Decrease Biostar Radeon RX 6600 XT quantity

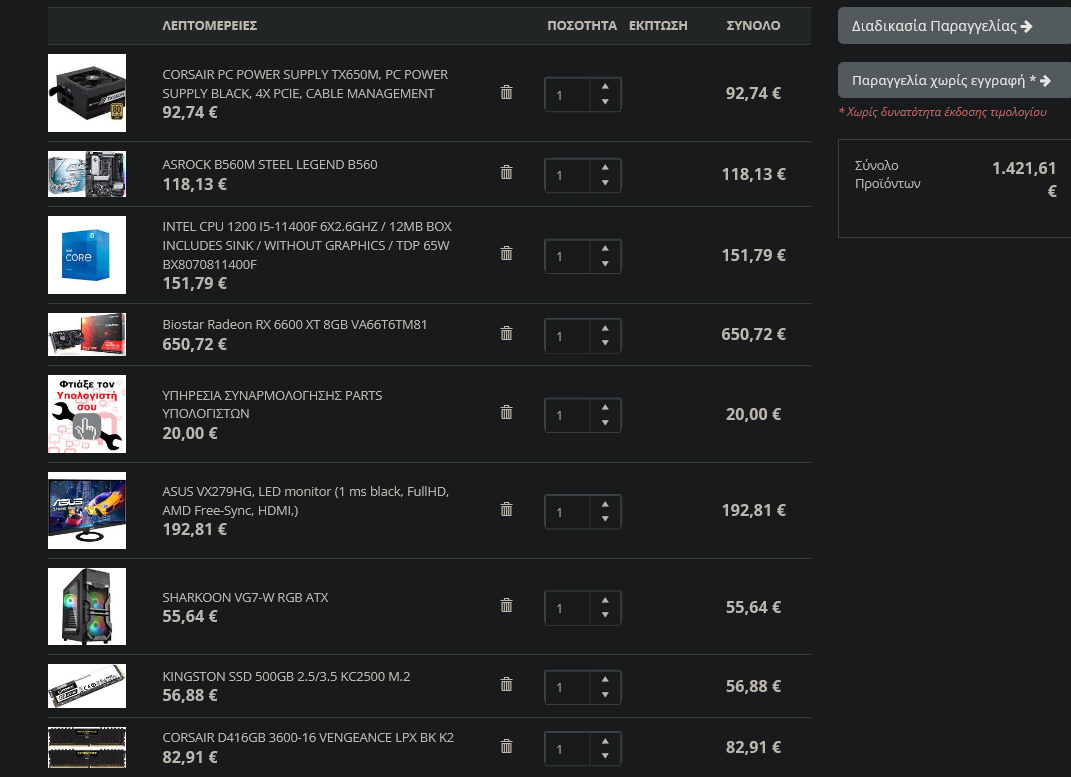click(x=605, y=343)
